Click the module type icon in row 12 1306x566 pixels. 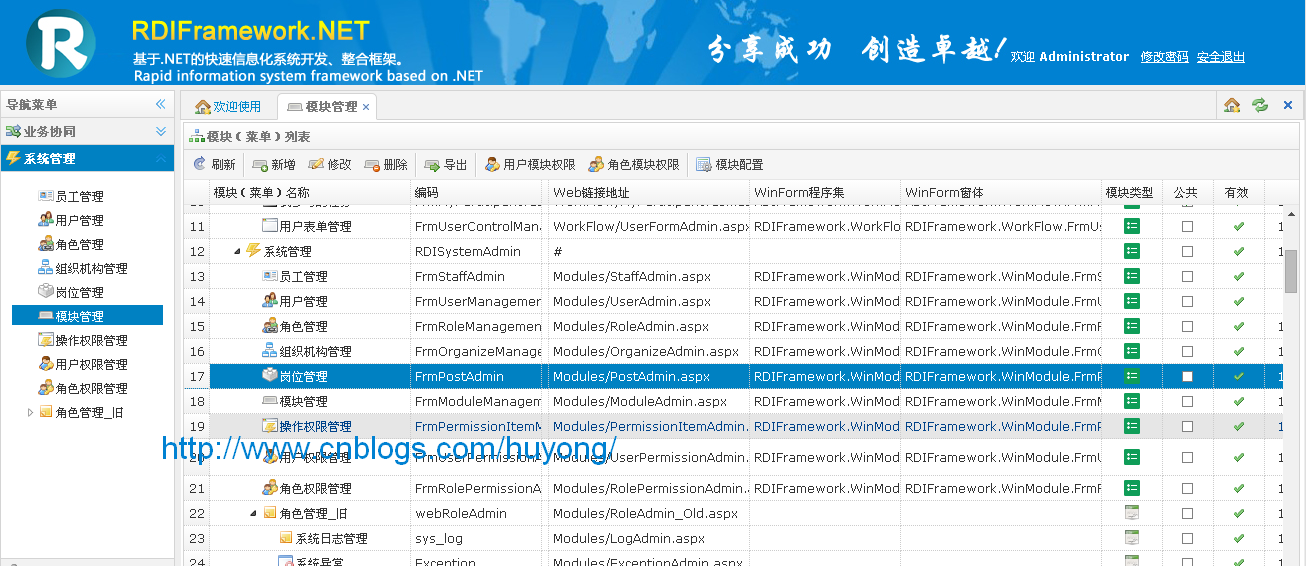[x=1132, y=252]
